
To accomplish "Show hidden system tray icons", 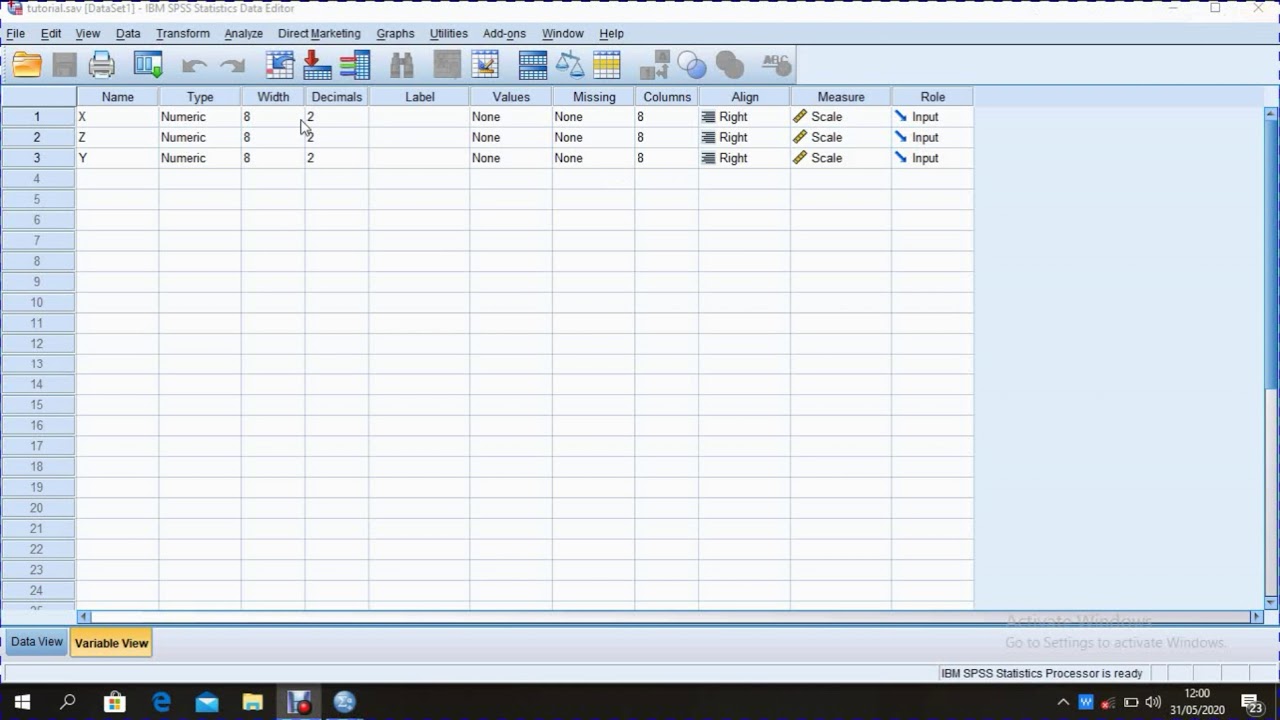I will coord(1063,702).
